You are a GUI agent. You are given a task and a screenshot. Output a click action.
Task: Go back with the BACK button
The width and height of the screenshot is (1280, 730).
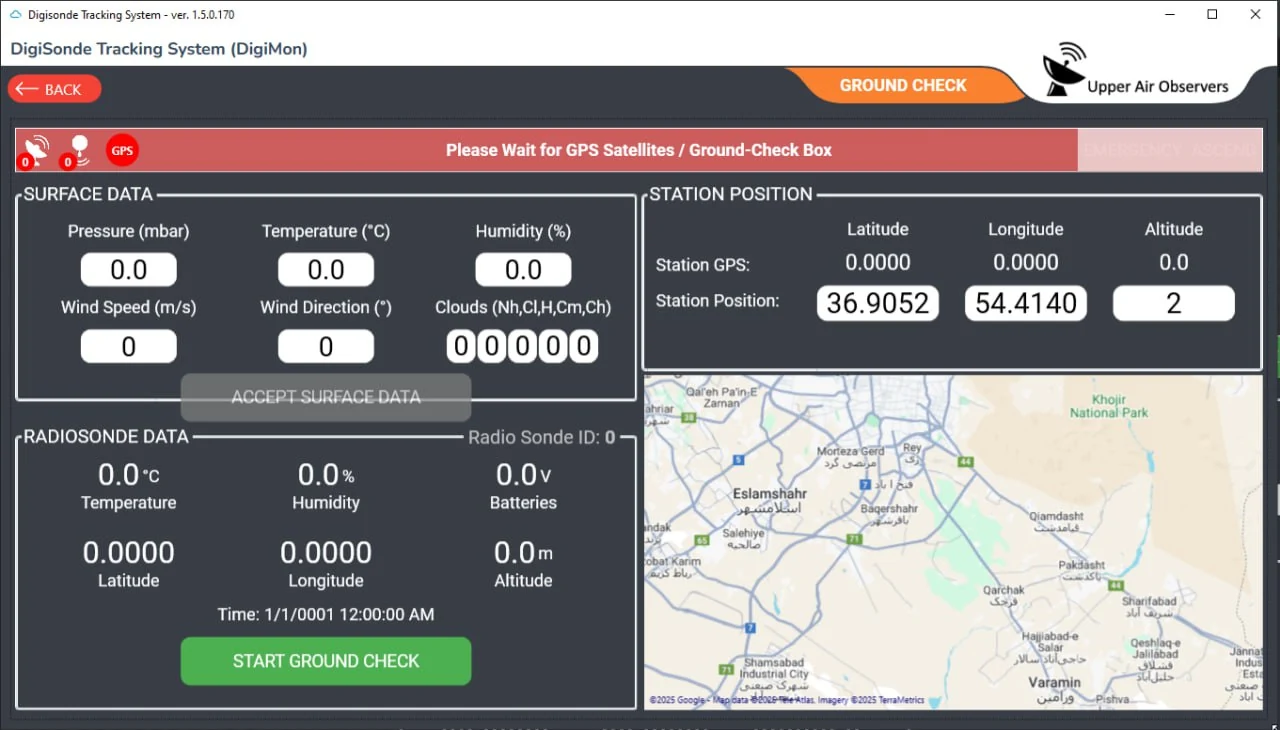54,89
